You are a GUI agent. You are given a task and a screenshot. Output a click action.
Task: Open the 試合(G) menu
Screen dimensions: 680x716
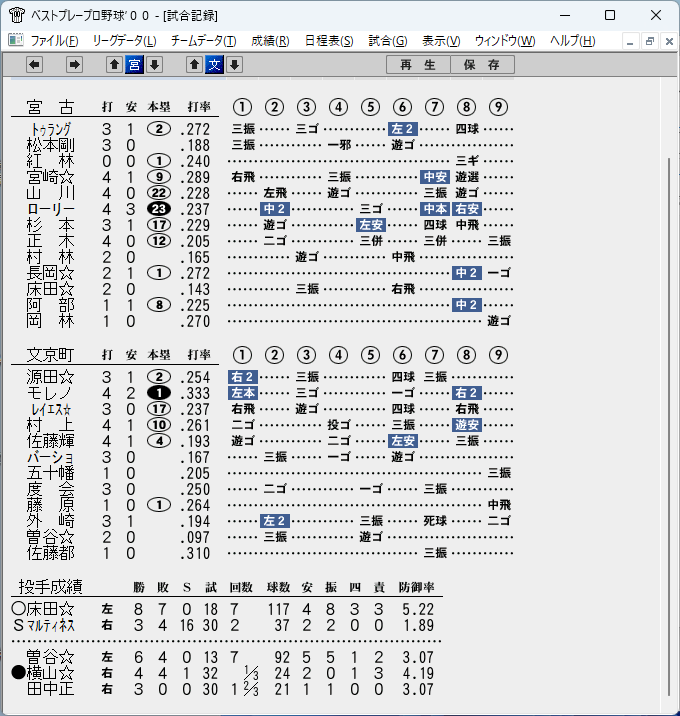coord(388,41)
